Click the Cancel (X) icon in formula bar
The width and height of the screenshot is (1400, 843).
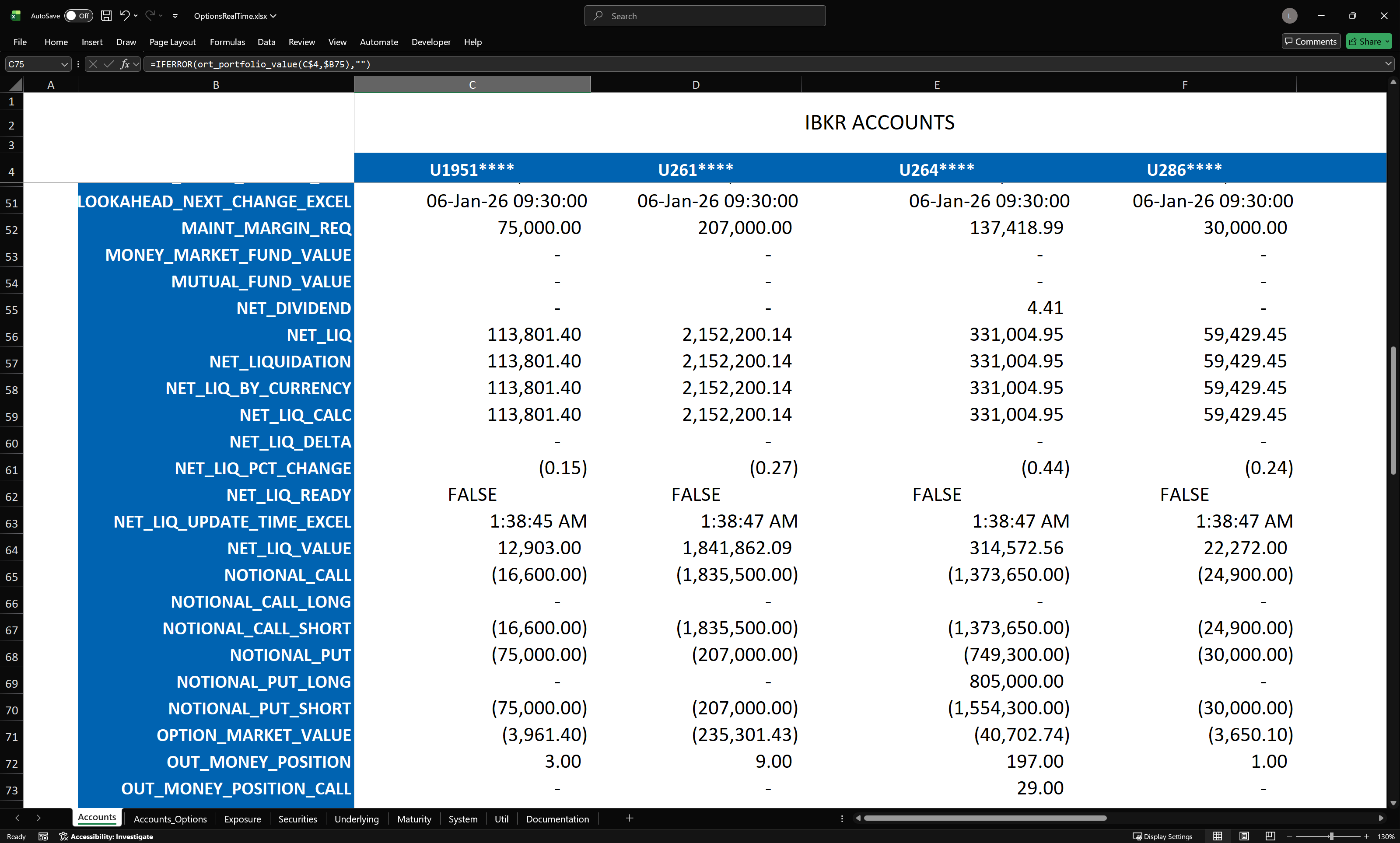pyautogui.click(x=93, y=64)
